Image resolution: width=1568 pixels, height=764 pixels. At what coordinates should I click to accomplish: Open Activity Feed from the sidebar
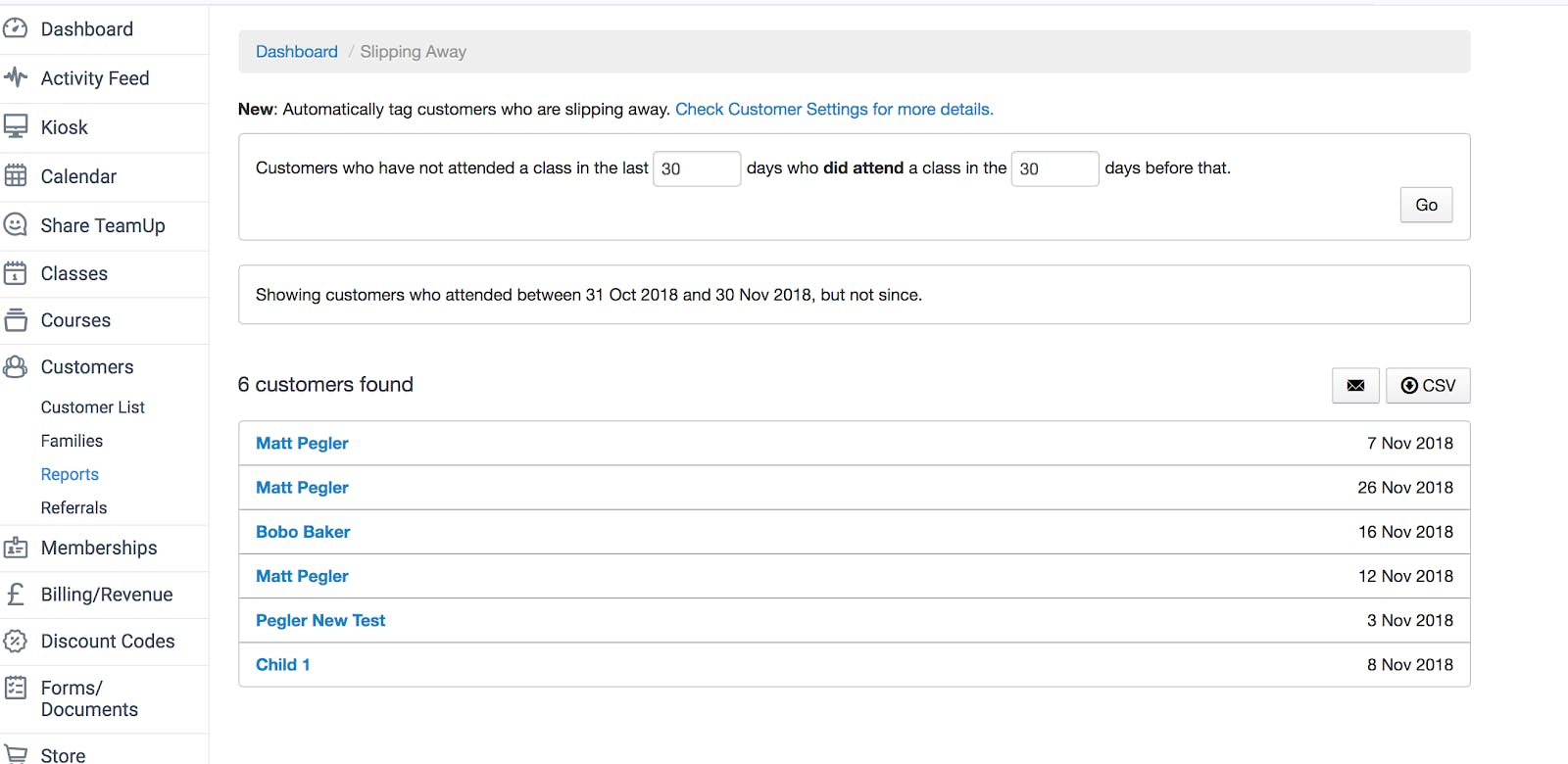click(95, 78)
